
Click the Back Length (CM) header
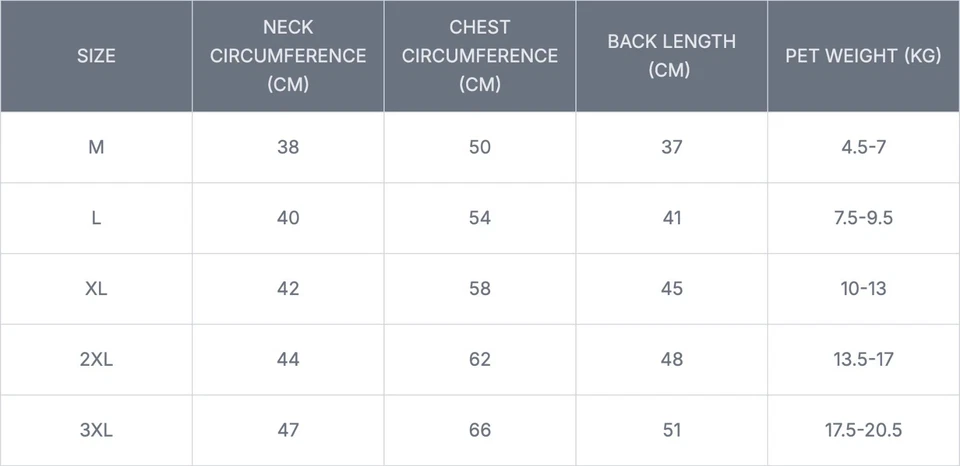(x=671, y=56)
